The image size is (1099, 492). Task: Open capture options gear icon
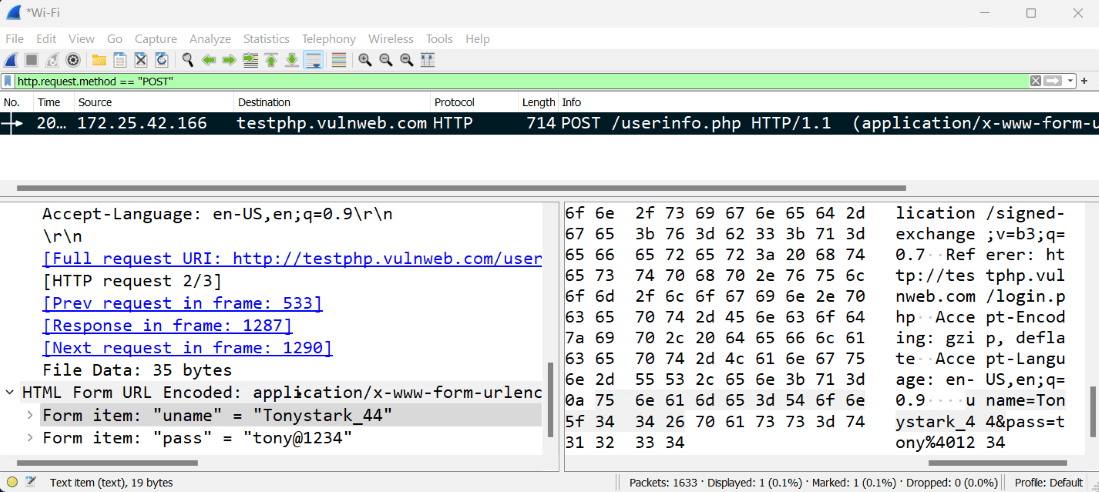tap(72, 60)
